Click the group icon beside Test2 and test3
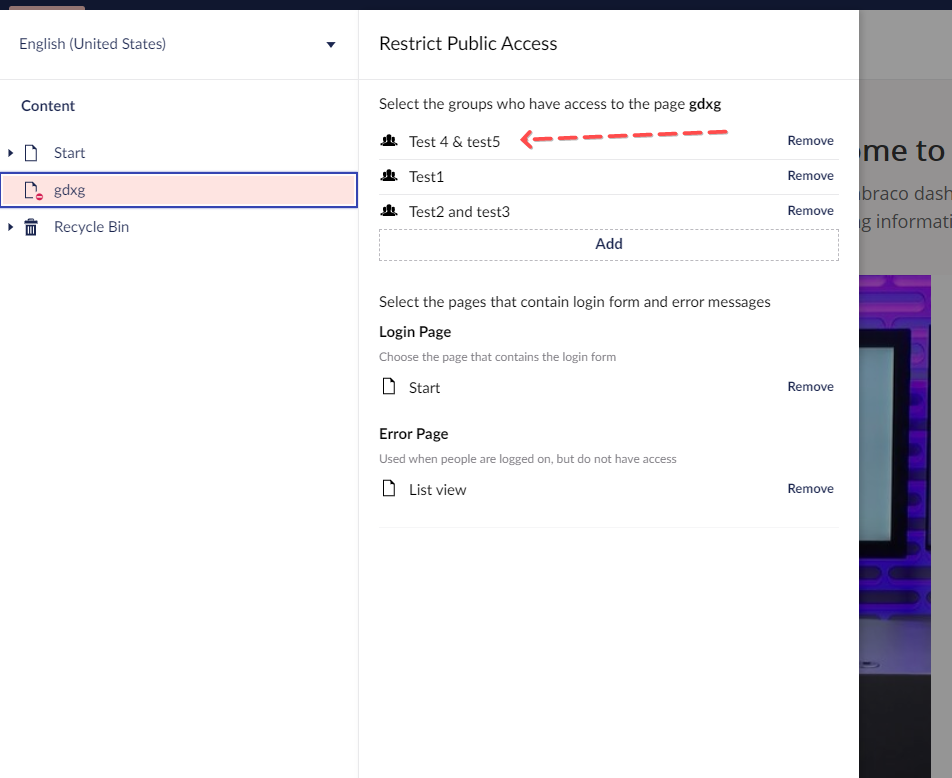952x778 pixels. (x=389, y=211)
